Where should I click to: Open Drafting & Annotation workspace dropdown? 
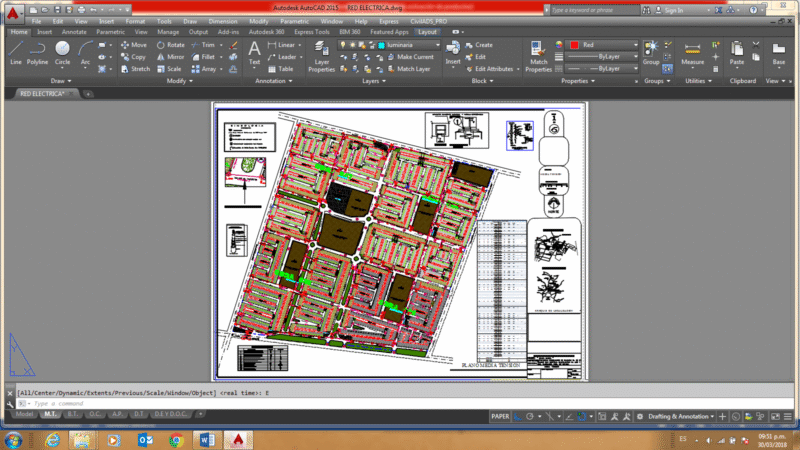point(681,416)
